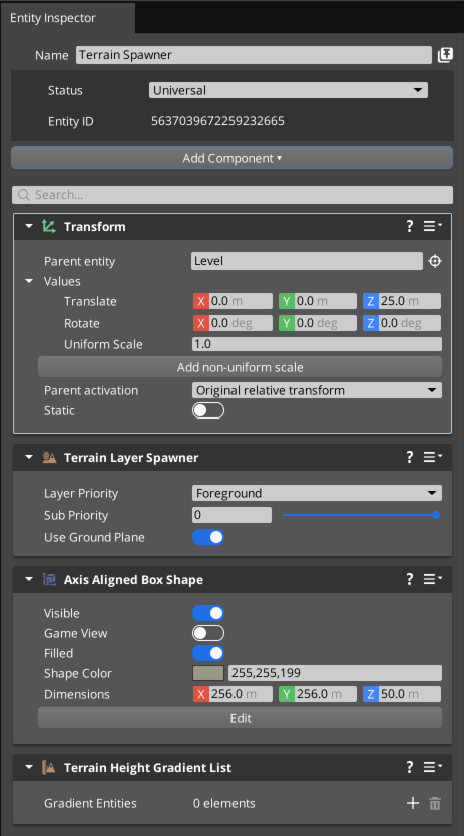Open Terrain Height Gradient List hamburger menu
464x836 pixels.
(433, 767)
